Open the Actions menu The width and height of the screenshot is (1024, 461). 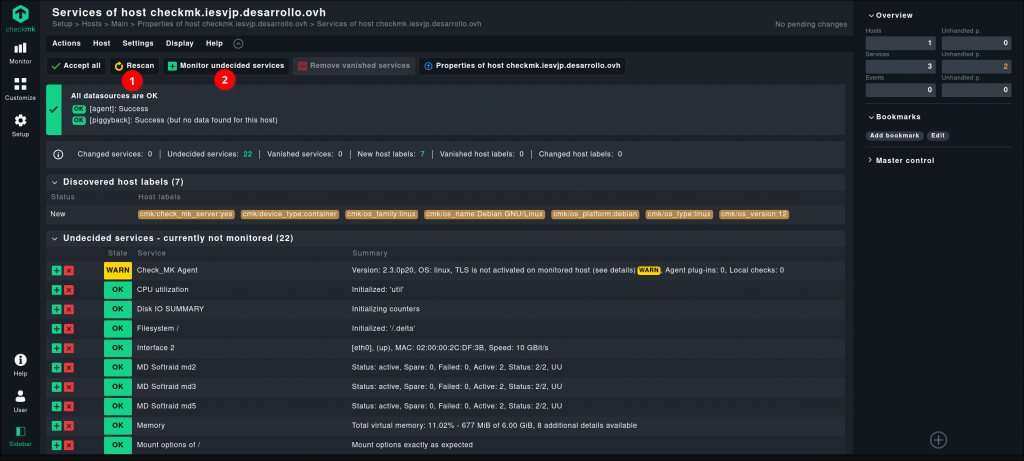point(66,44)
